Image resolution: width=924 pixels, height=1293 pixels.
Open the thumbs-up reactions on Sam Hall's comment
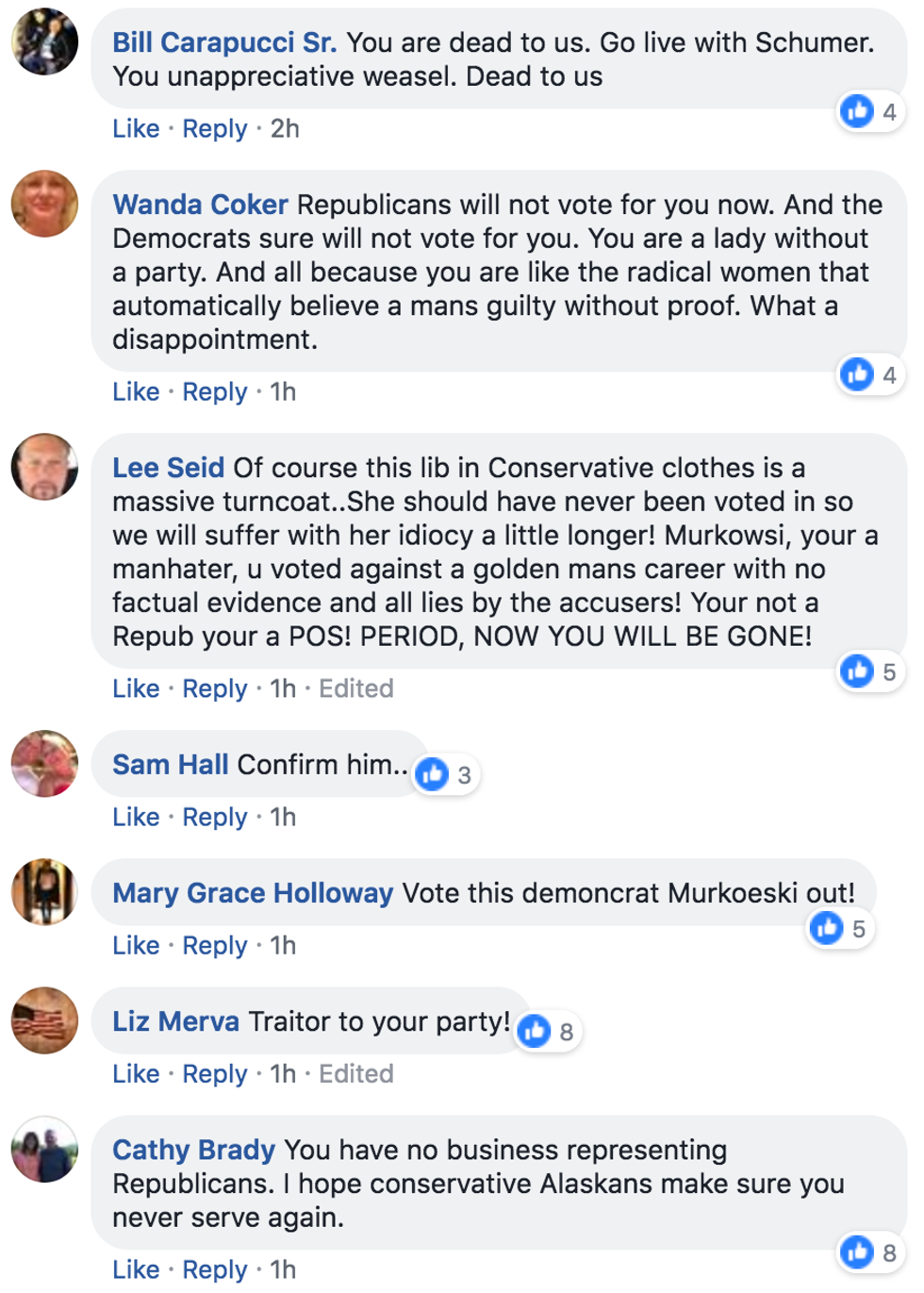pyautogui.click(x=447, y=775)
